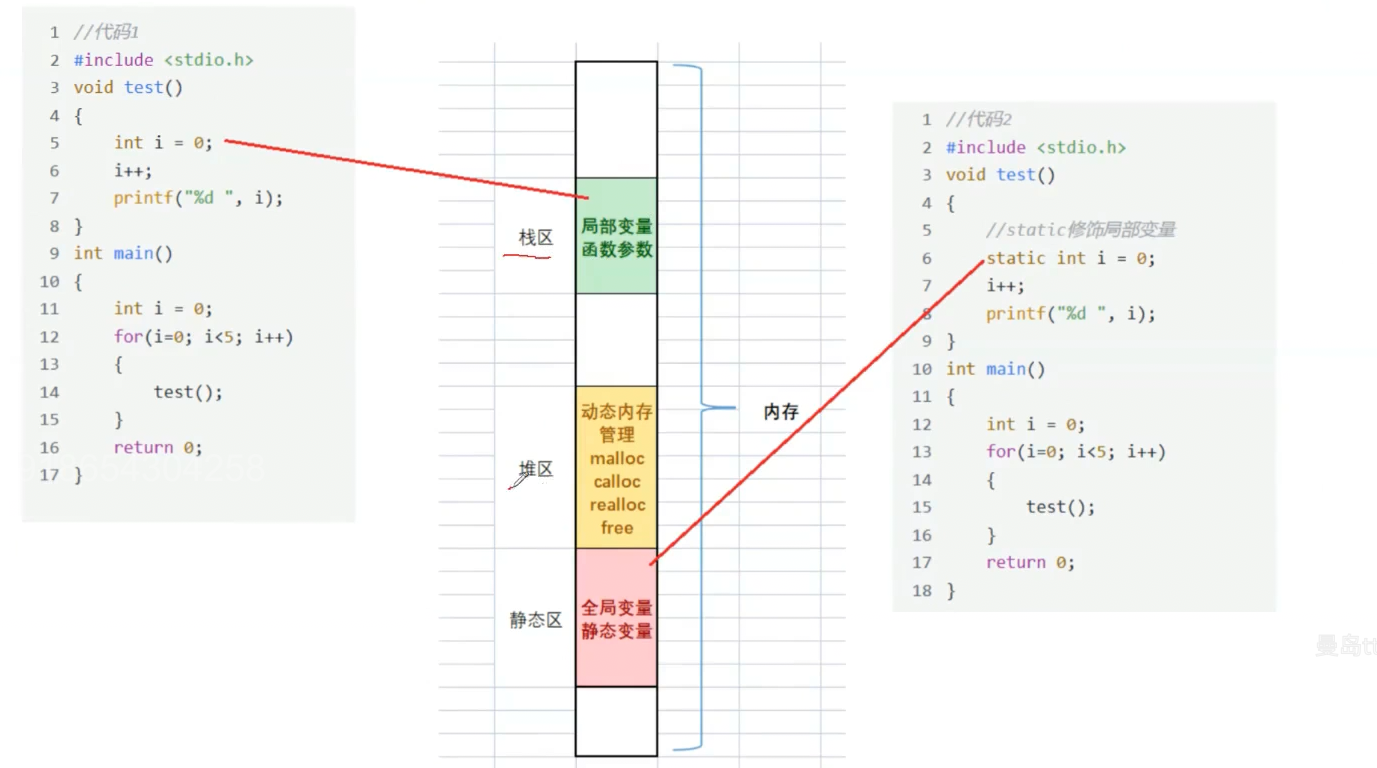
Task: Click the for loop on line 12 of code 1
Action: 203,337
